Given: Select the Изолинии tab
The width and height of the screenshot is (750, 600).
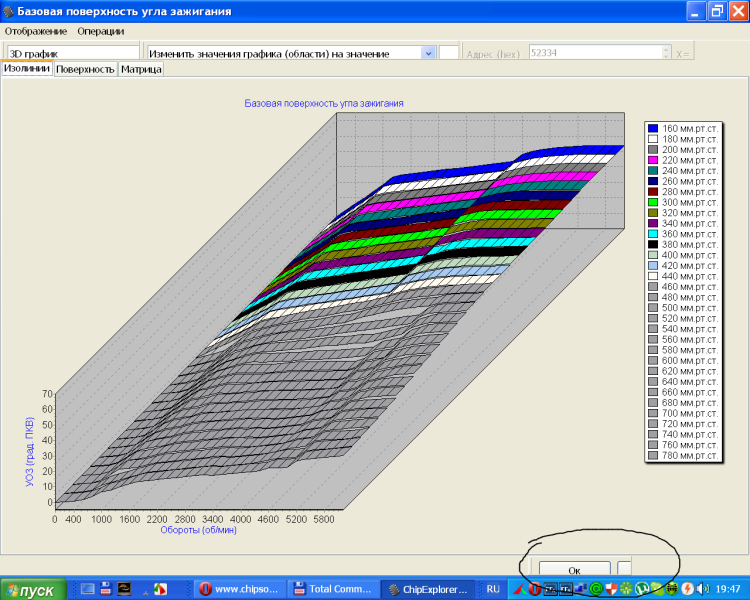Looking at the screenshot, I should pyautogui.click(x=26, y=69).
